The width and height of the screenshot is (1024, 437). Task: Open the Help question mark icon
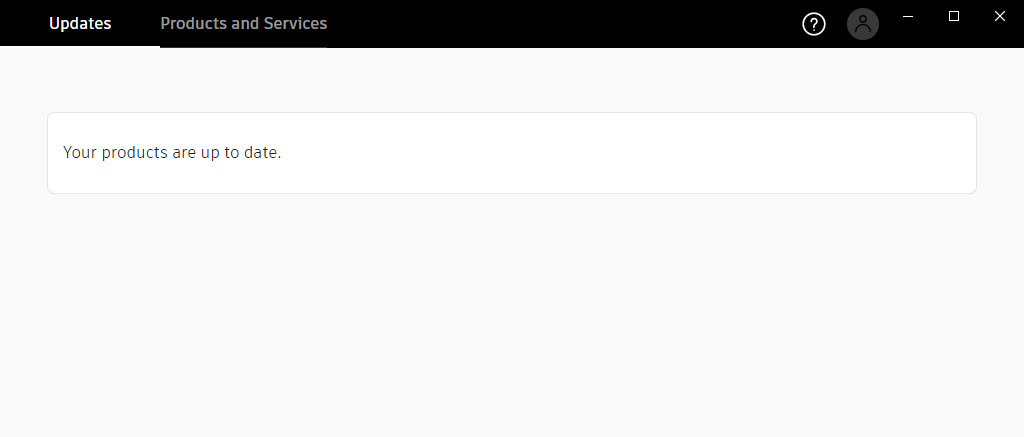(x=814, y=24)
